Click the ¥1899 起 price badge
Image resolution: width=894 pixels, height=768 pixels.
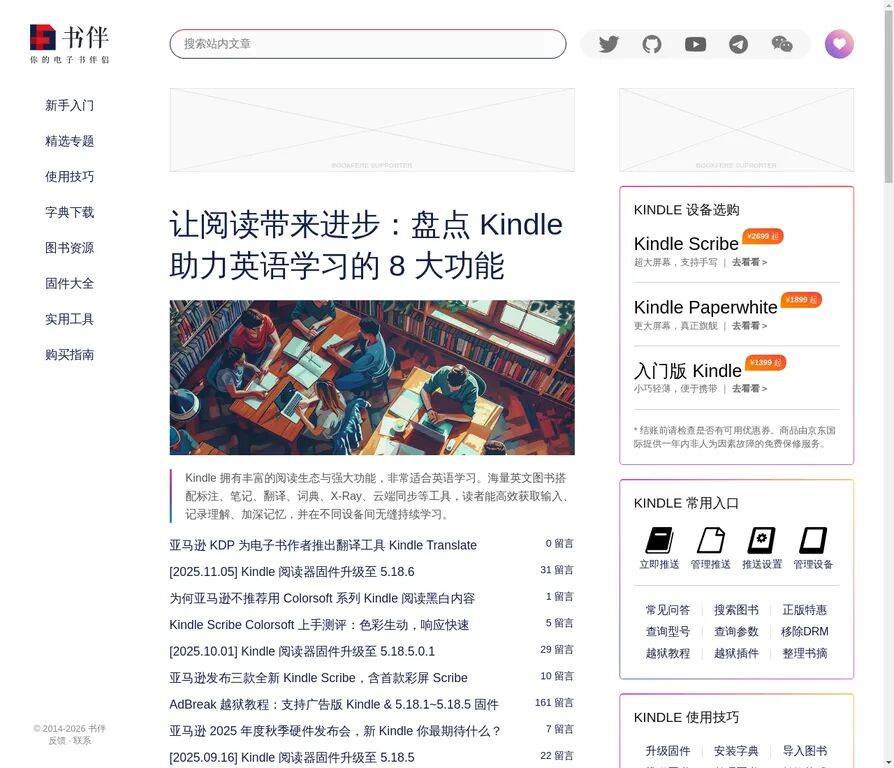point(801,300)
